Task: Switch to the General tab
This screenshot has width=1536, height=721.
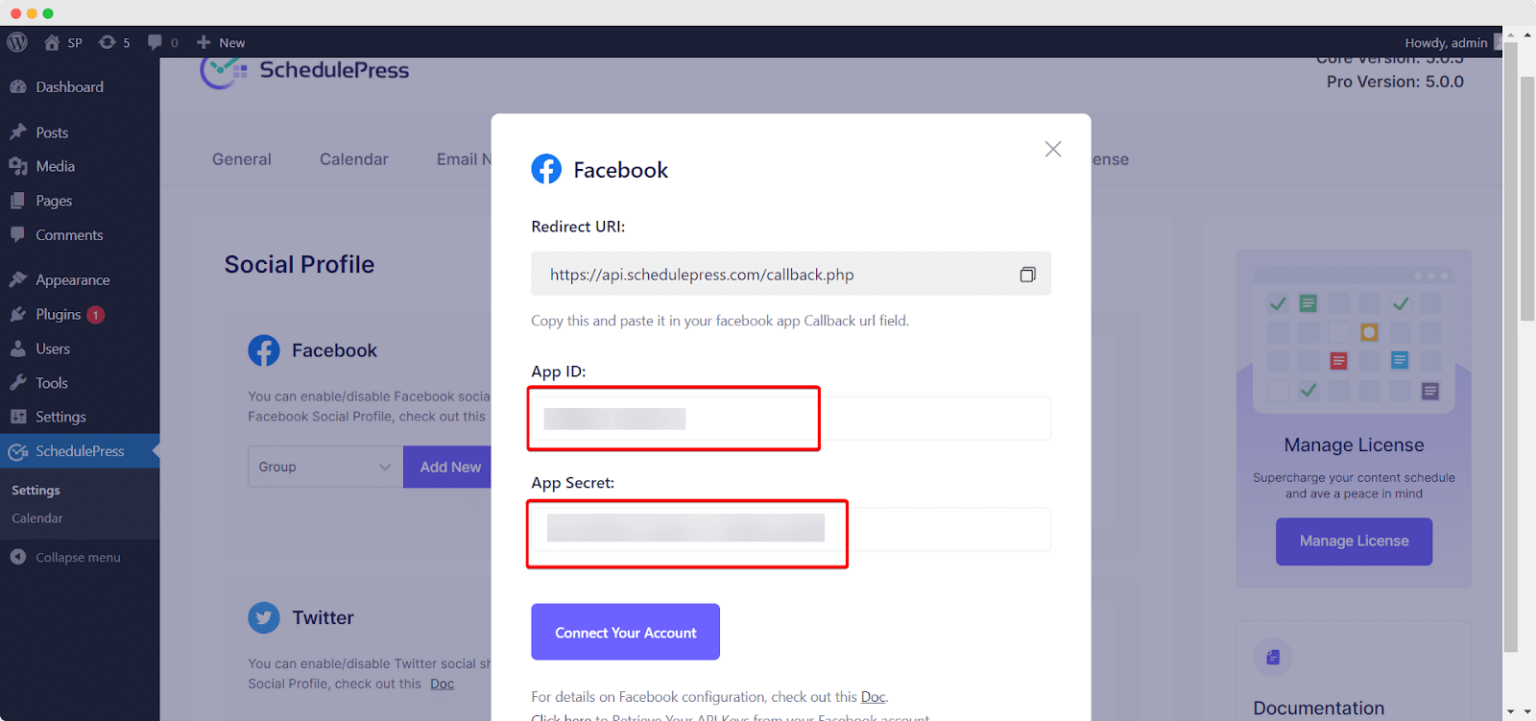Action: [x=241, y=158]
